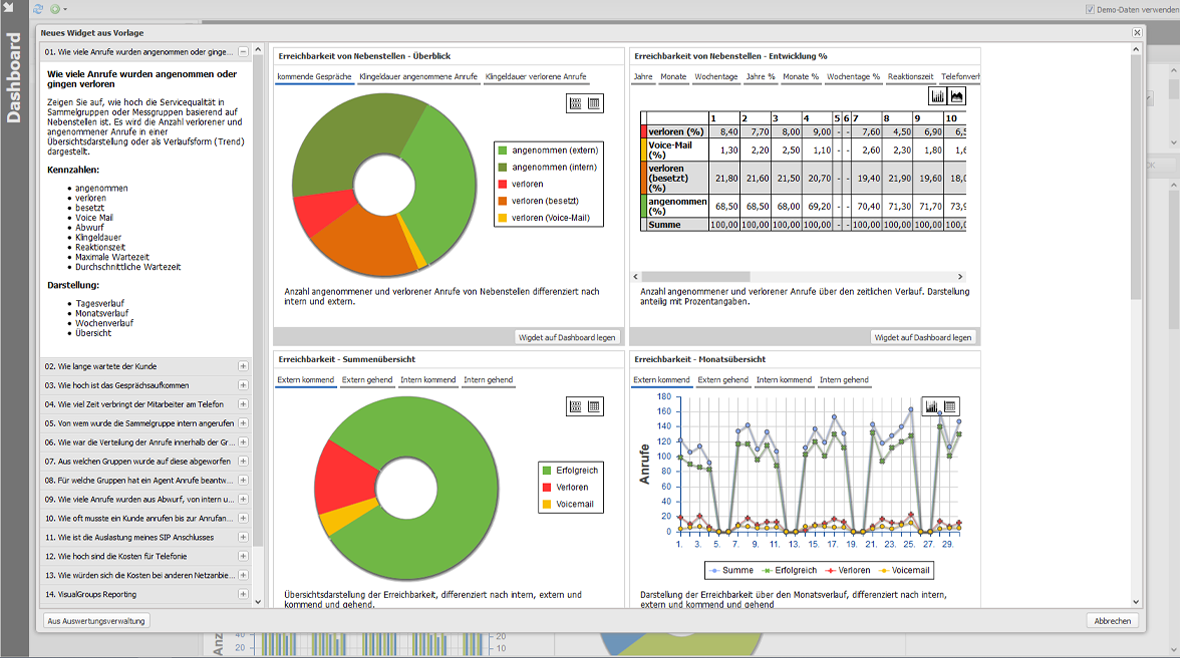Switch to Klingeldauer verlorene Anrufe tab
1180x658 pixels.
[x=536, y=76]
